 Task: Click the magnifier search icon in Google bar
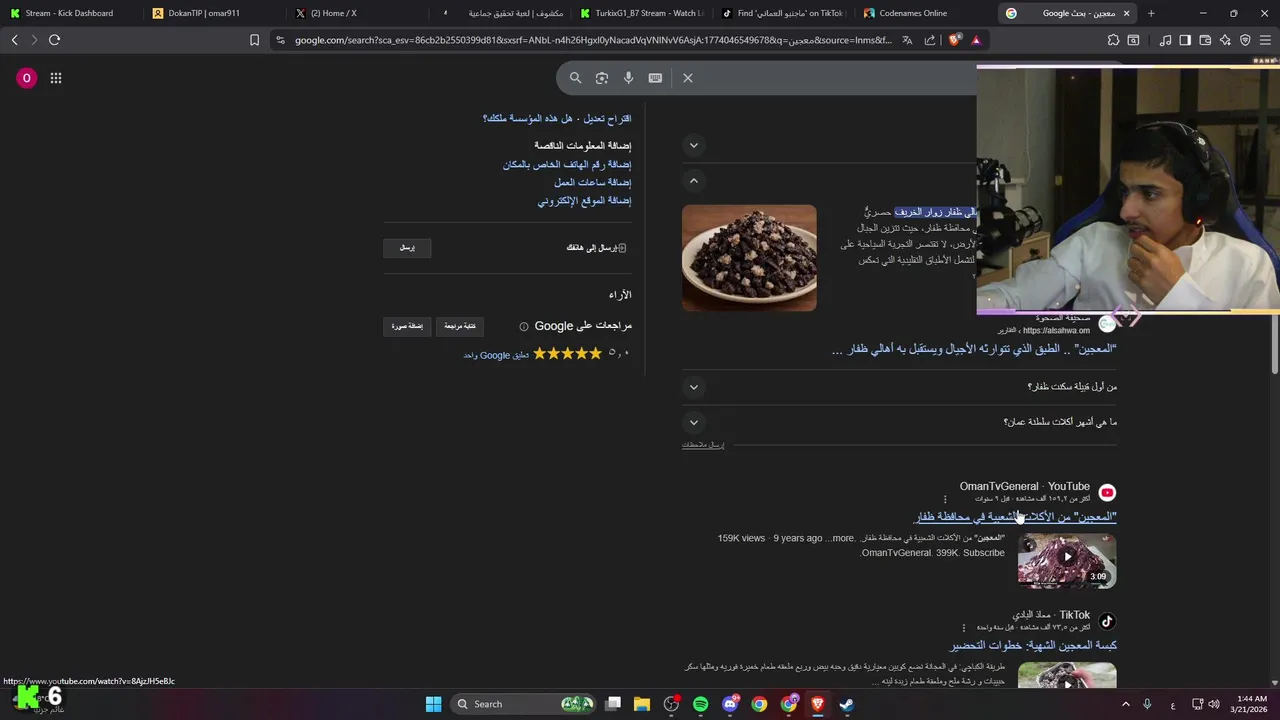575,78
